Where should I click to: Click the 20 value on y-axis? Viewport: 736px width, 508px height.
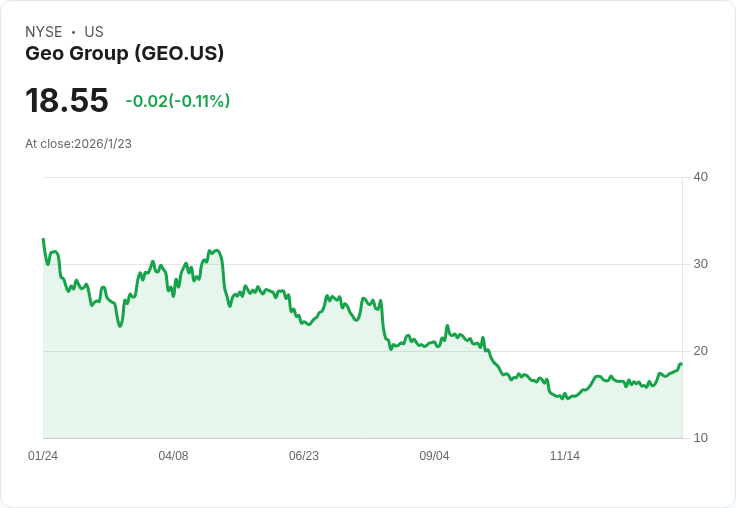click(700, 351)
